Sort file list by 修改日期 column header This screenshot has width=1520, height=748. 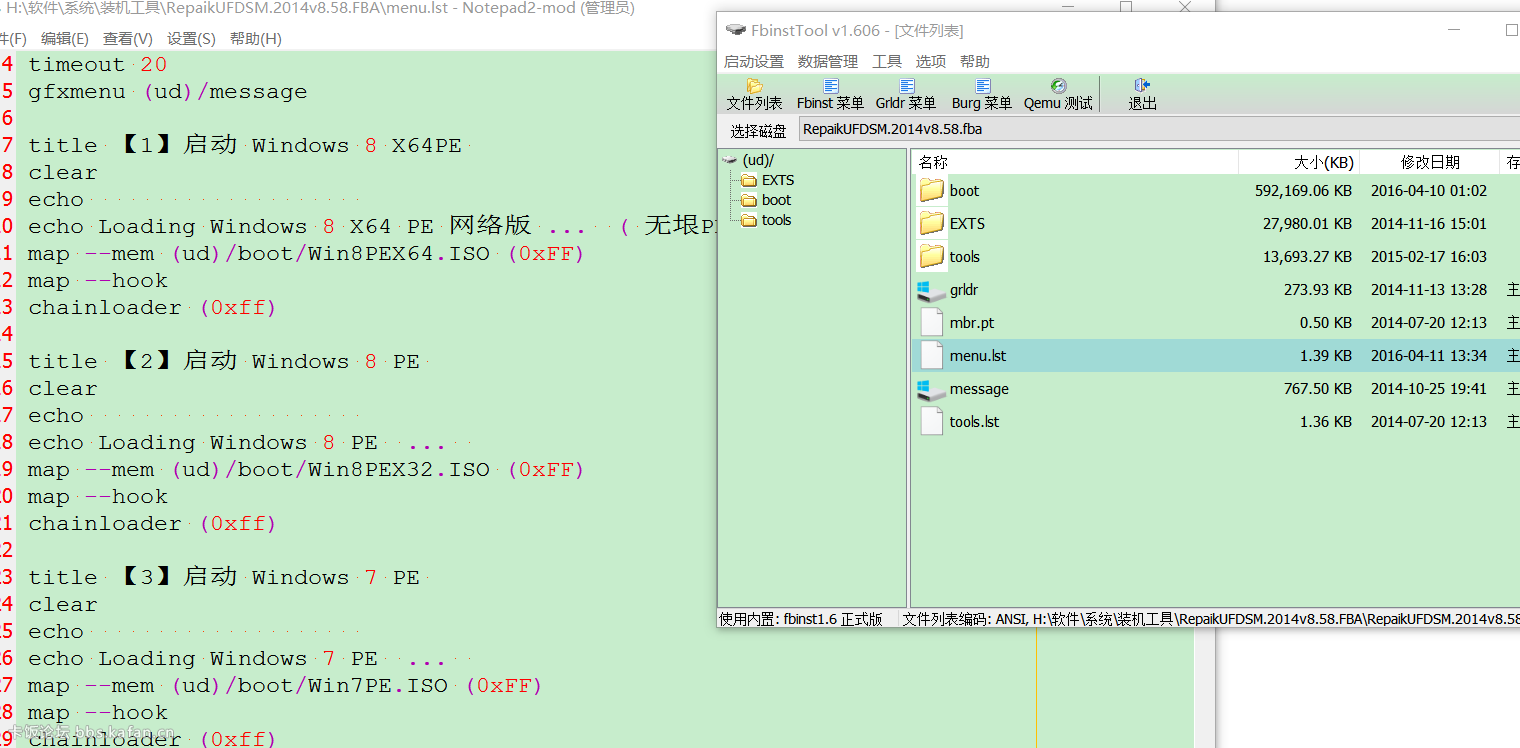tap(1430, 162)
